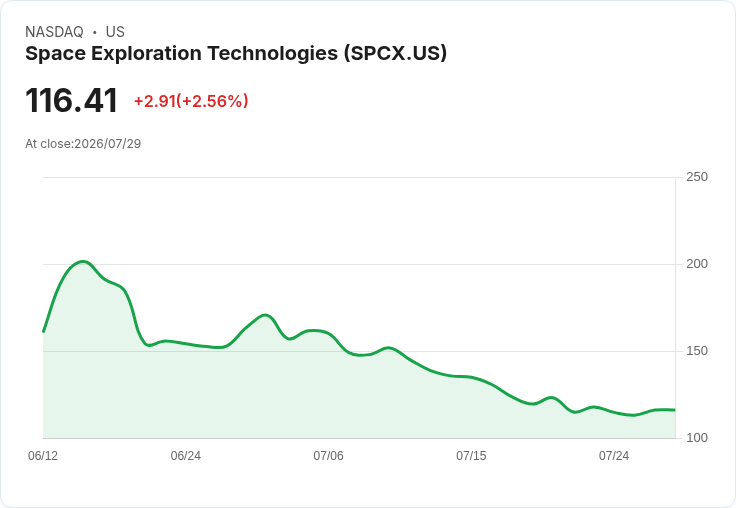Image resolution: width=736 pixels, height=508 pixels.
Task: Click the line's starting point at 06/12
Action: (43, 331)
